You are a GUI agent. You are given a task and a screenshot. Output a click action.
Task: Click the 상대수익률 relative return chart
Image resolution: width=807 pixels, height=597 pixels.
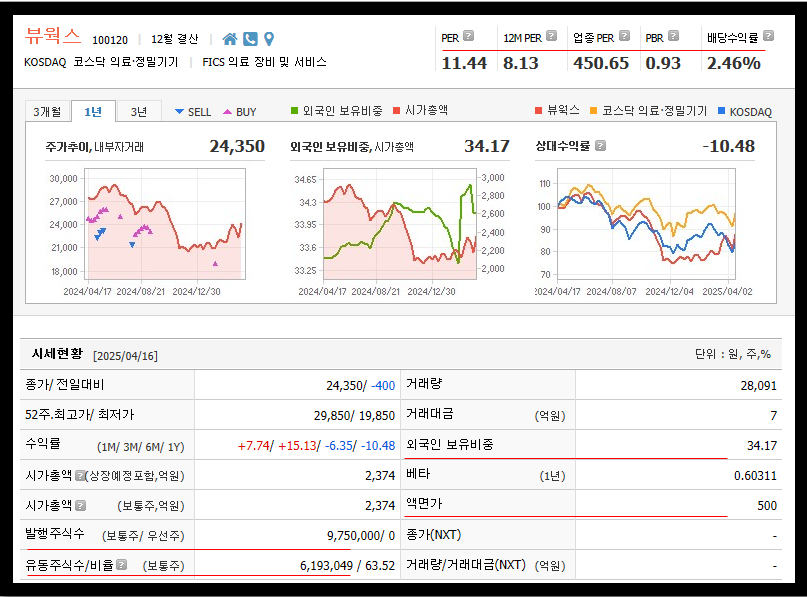(646, 224)
